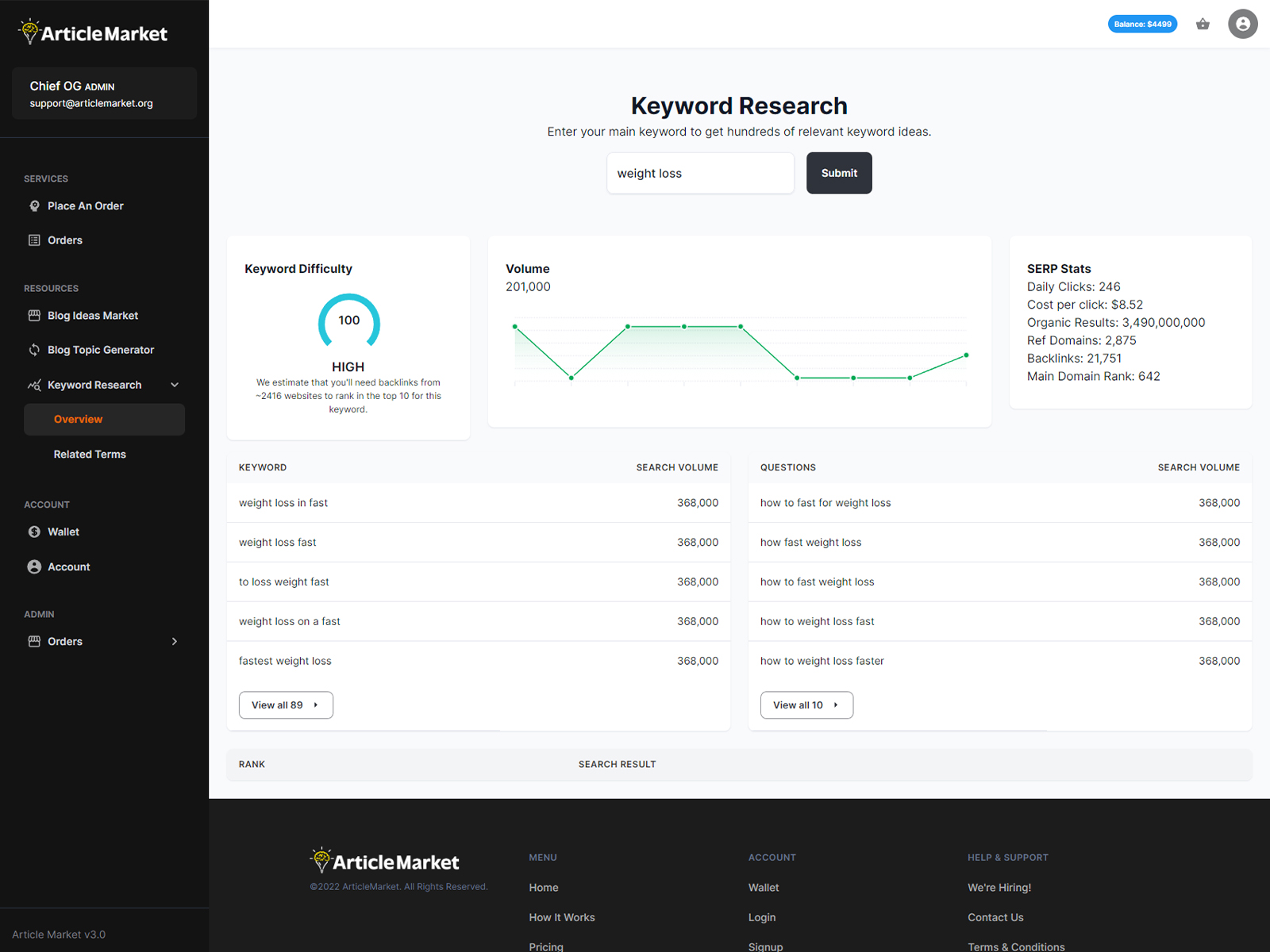The width and height of the screenshot is (1270, 952).
Task: Switch to the Related Terms tab
Action: 90,454
